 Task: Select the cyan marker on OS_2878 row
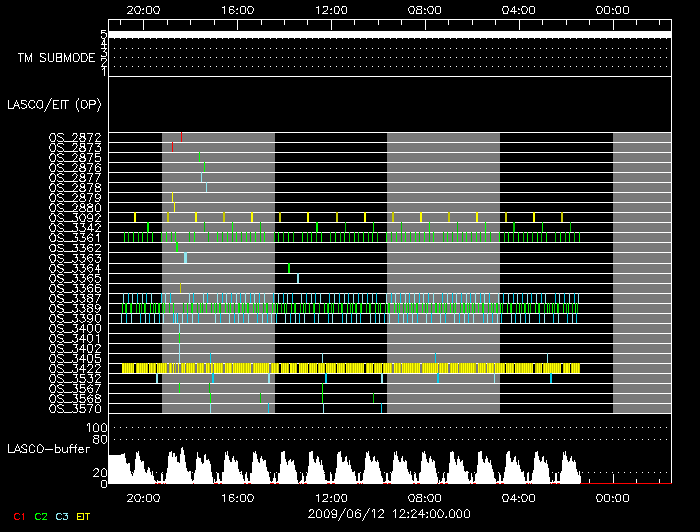(206, 187)
